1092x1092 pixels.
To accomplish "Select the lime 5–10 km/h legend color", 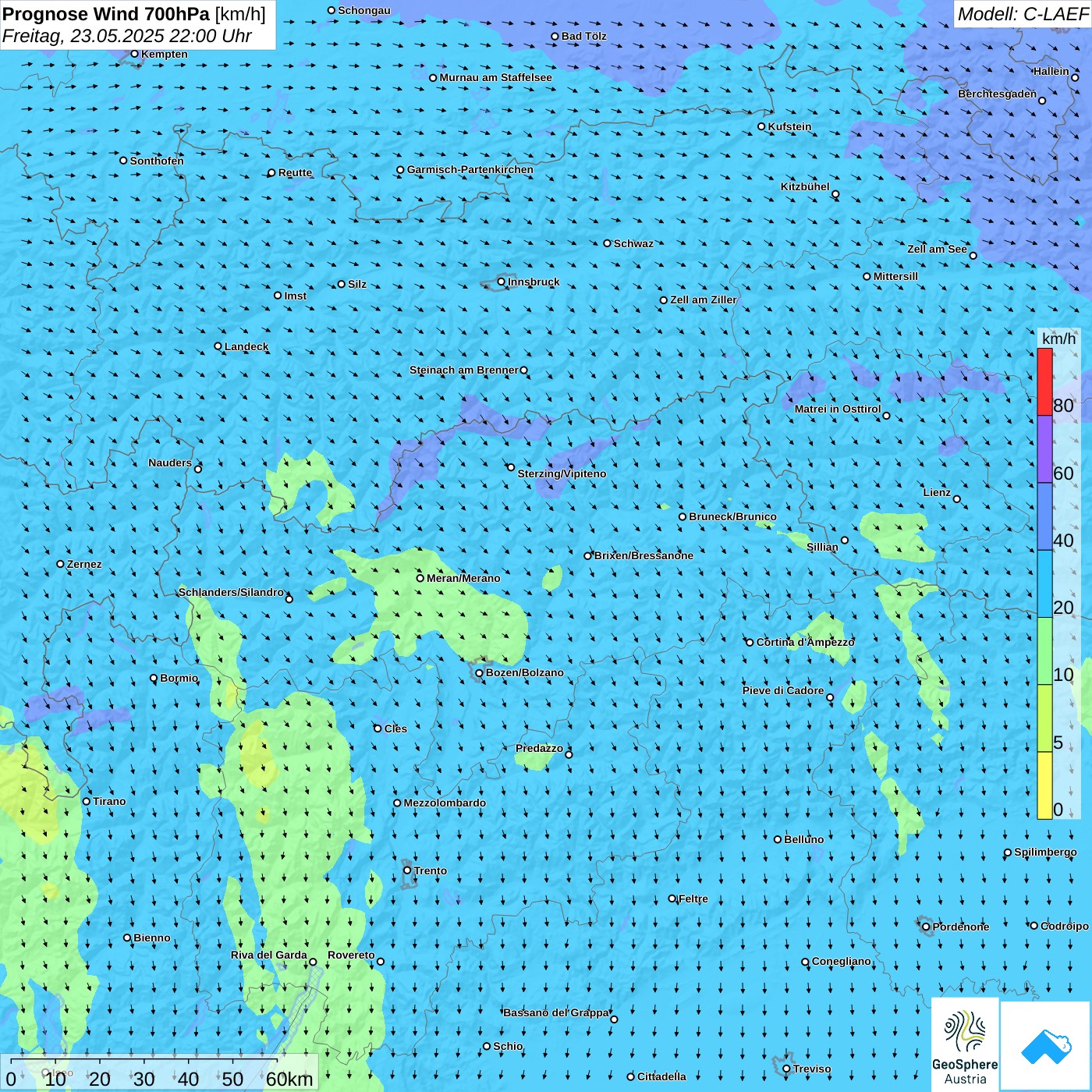I will (1044, 718).
